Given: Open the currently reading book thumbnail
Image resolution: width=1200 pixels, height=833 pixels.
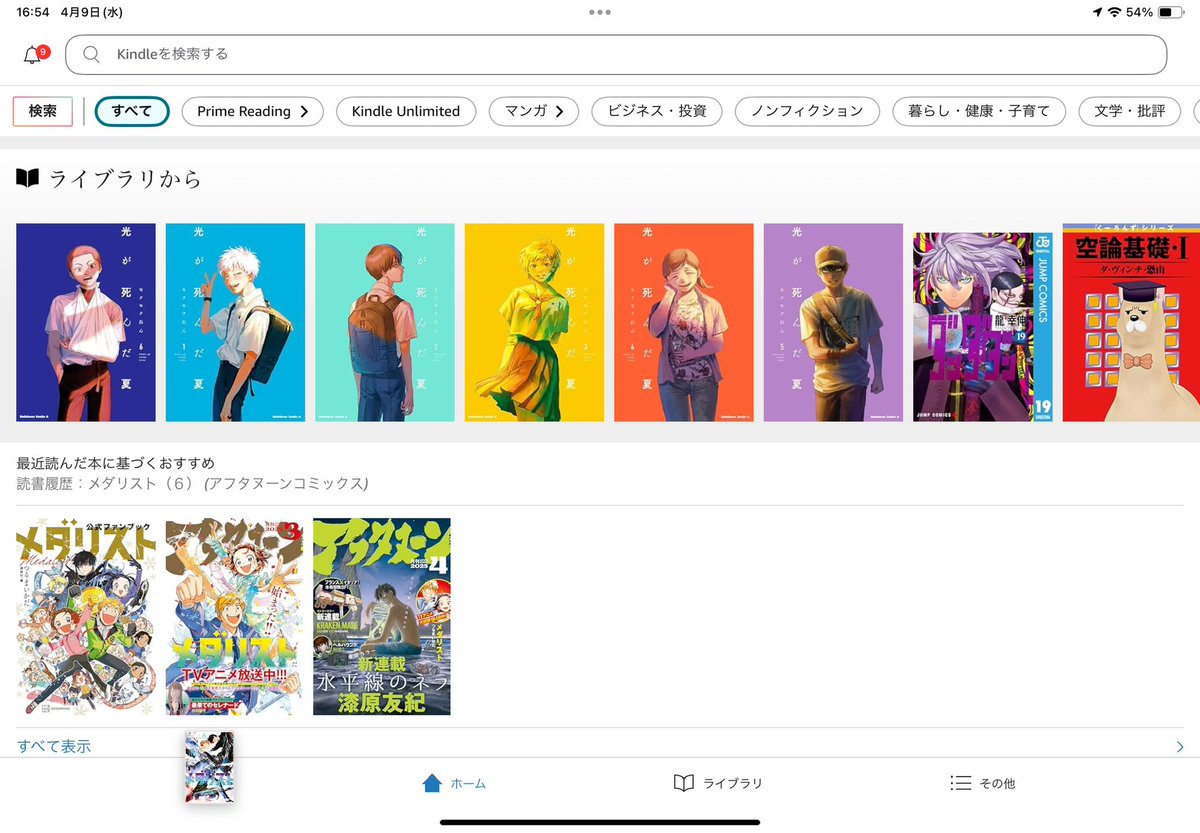Looking at the screenshot, I should (210, 767).
